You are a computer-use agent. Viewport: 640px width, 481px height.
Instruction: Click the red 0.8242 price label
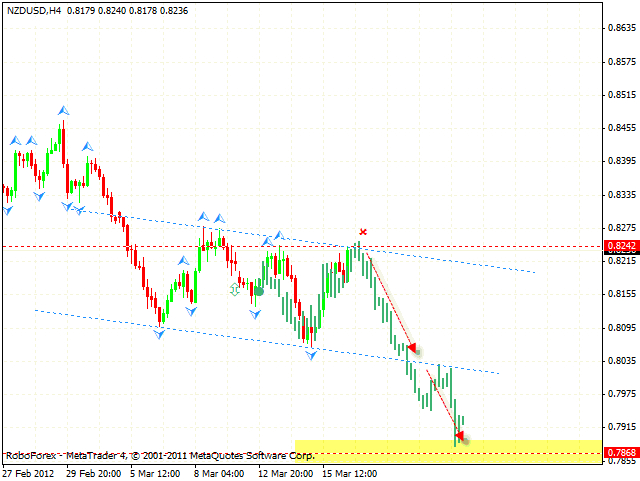point(621,246)
